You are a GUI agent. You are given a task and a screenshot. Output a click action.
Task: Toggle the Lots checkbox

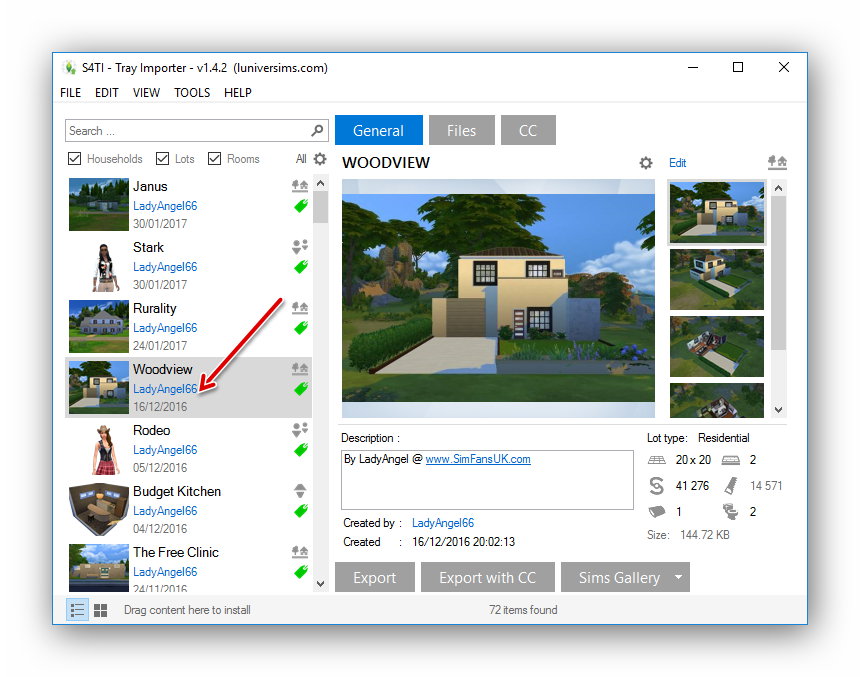(162, 159)
